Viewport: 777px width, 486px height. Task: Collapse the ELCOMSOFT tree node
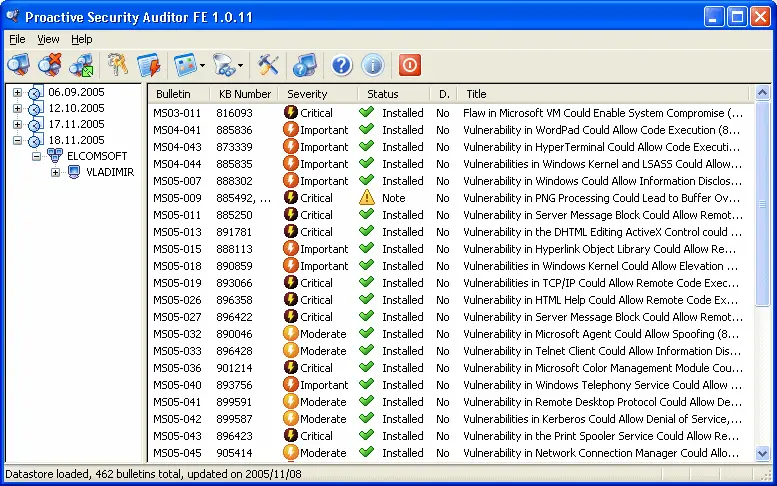(x=36, y=156)
